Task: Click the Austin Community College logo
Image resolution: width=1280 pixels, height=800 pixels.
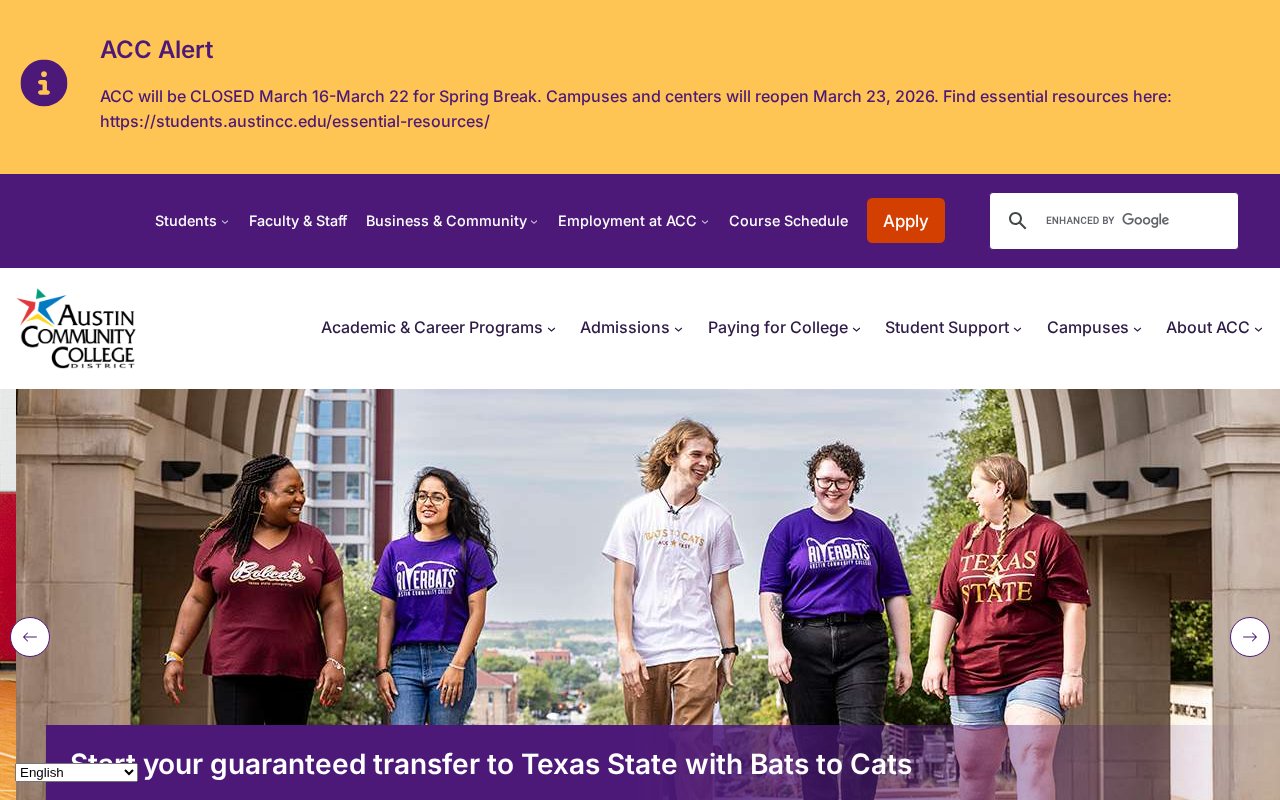Action: 76,328
